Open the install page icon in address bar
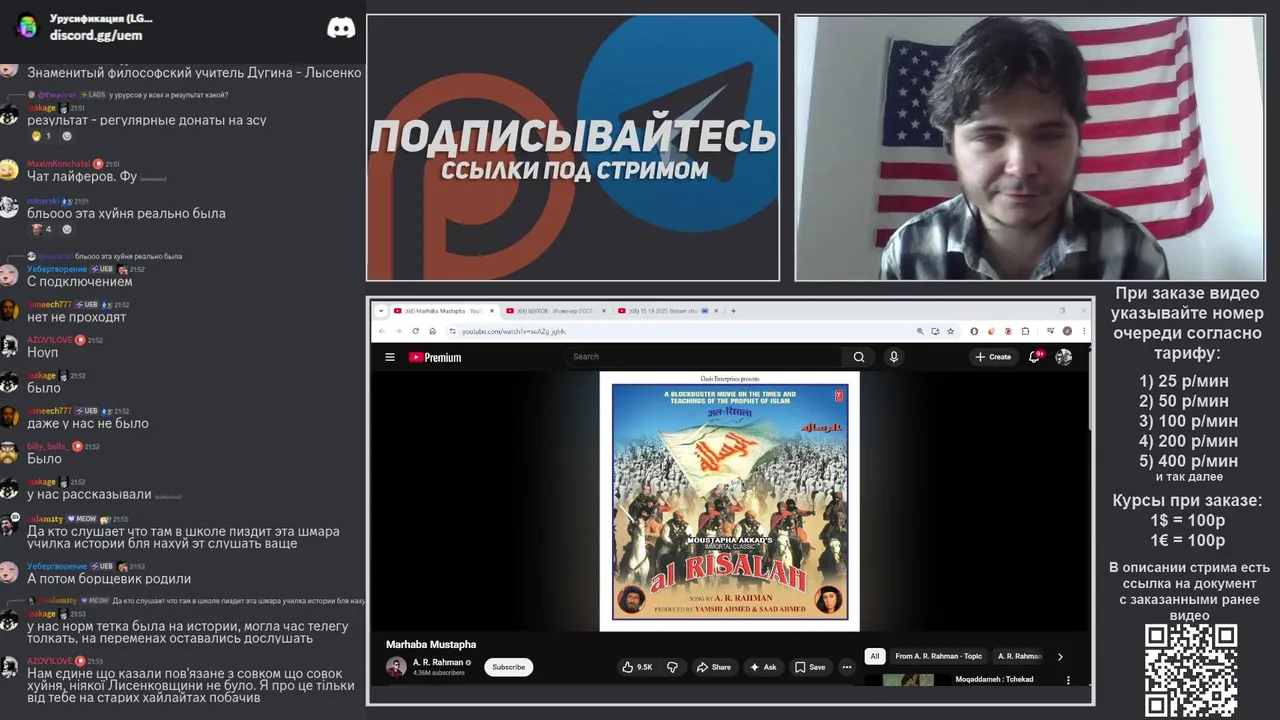This screenshot has height=720, width=1280. 935,331
